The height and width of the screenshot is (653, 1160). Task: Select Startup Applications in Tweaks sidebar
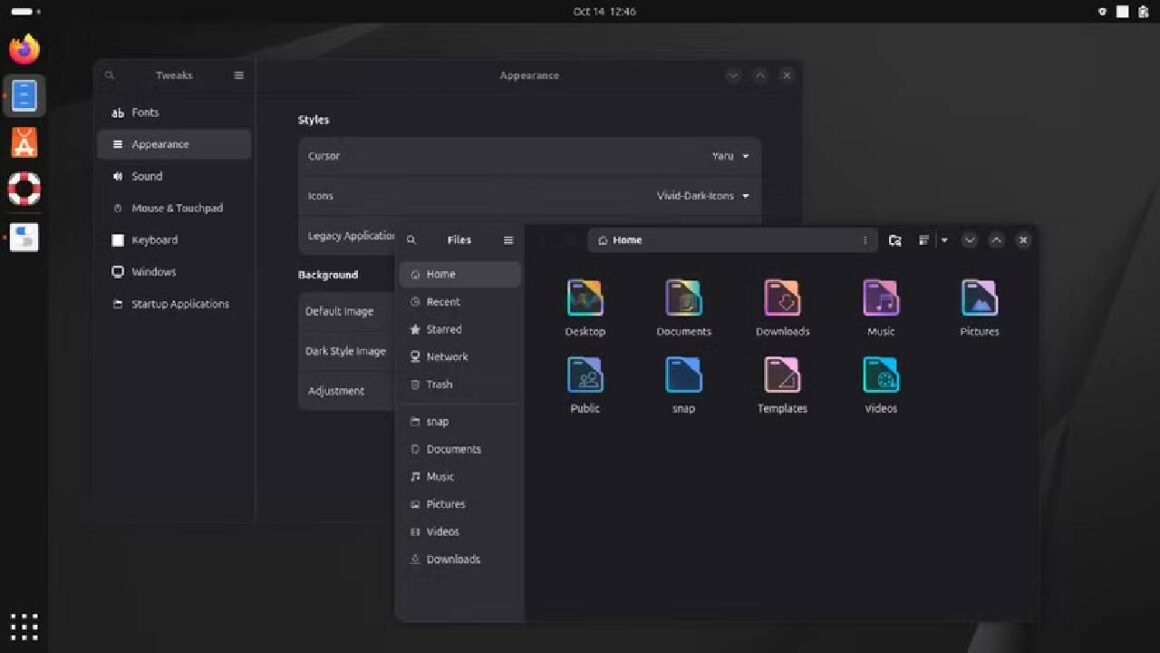174,303
